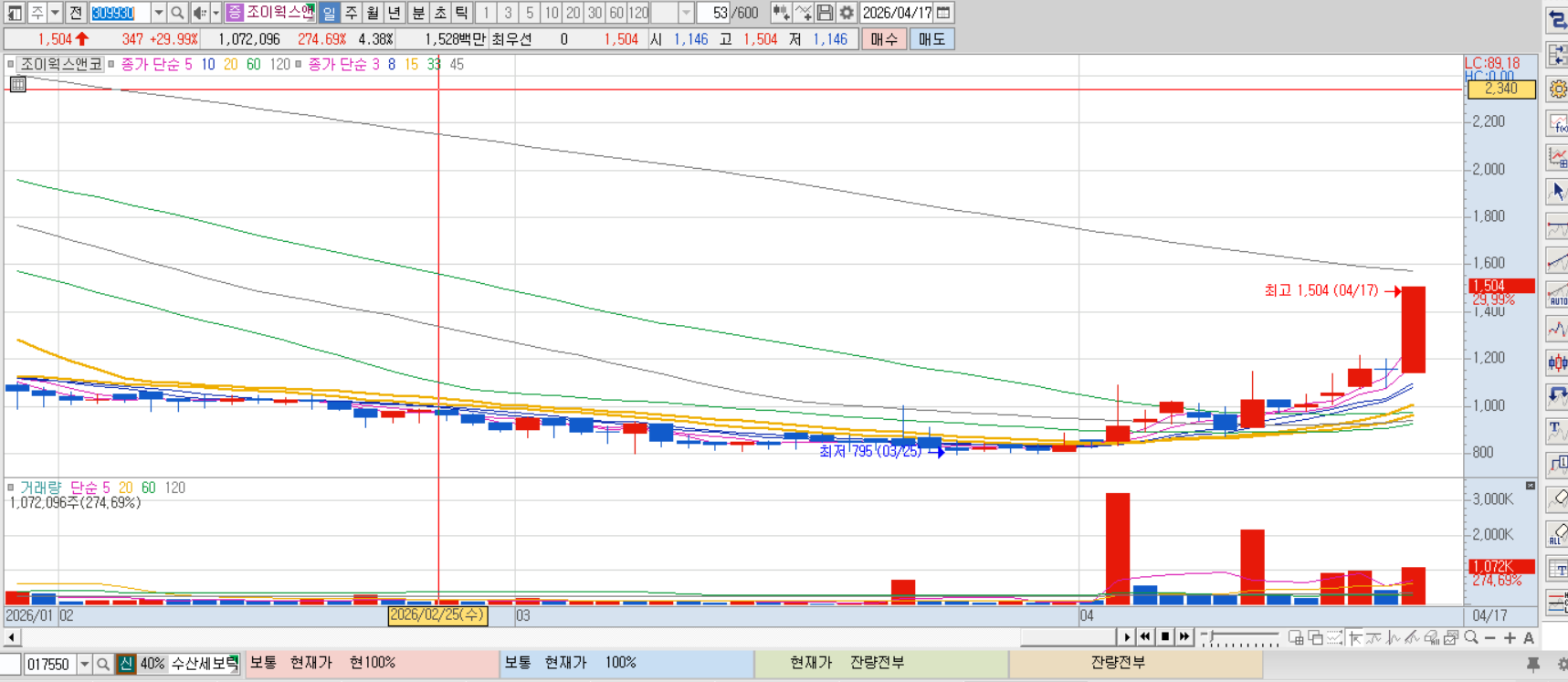Open the chart settings gear in the top toolbar
The height and width of the screenshot is (682, 1568).
847,13
